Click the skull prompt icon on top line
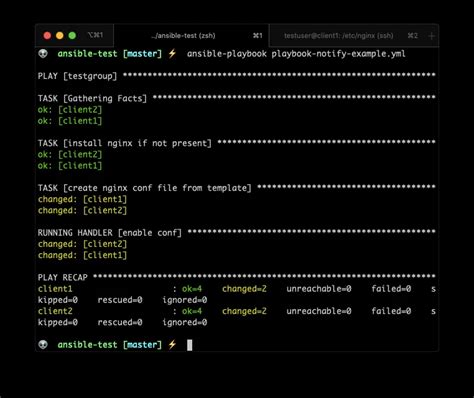The image size is (474, 398). pos(43,54)
